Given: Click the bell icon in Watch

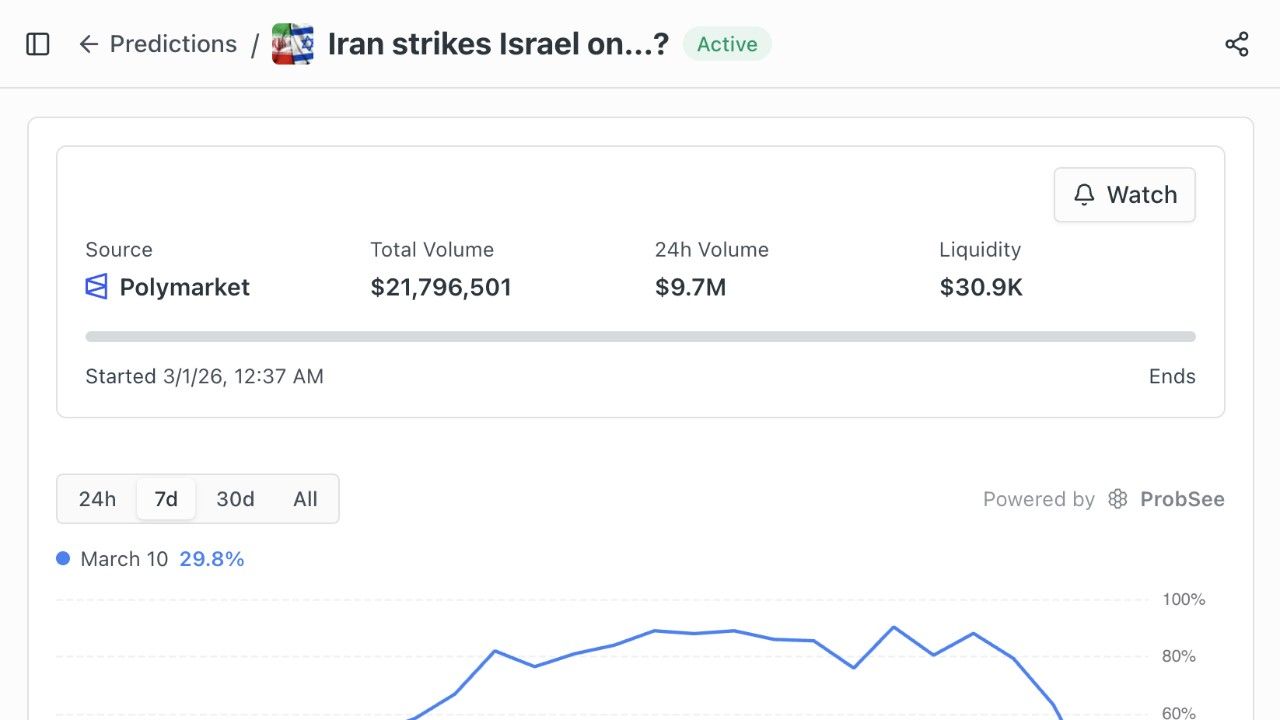Looking at the screenshot, I should pyautogui.click(x=1084, y=195).
